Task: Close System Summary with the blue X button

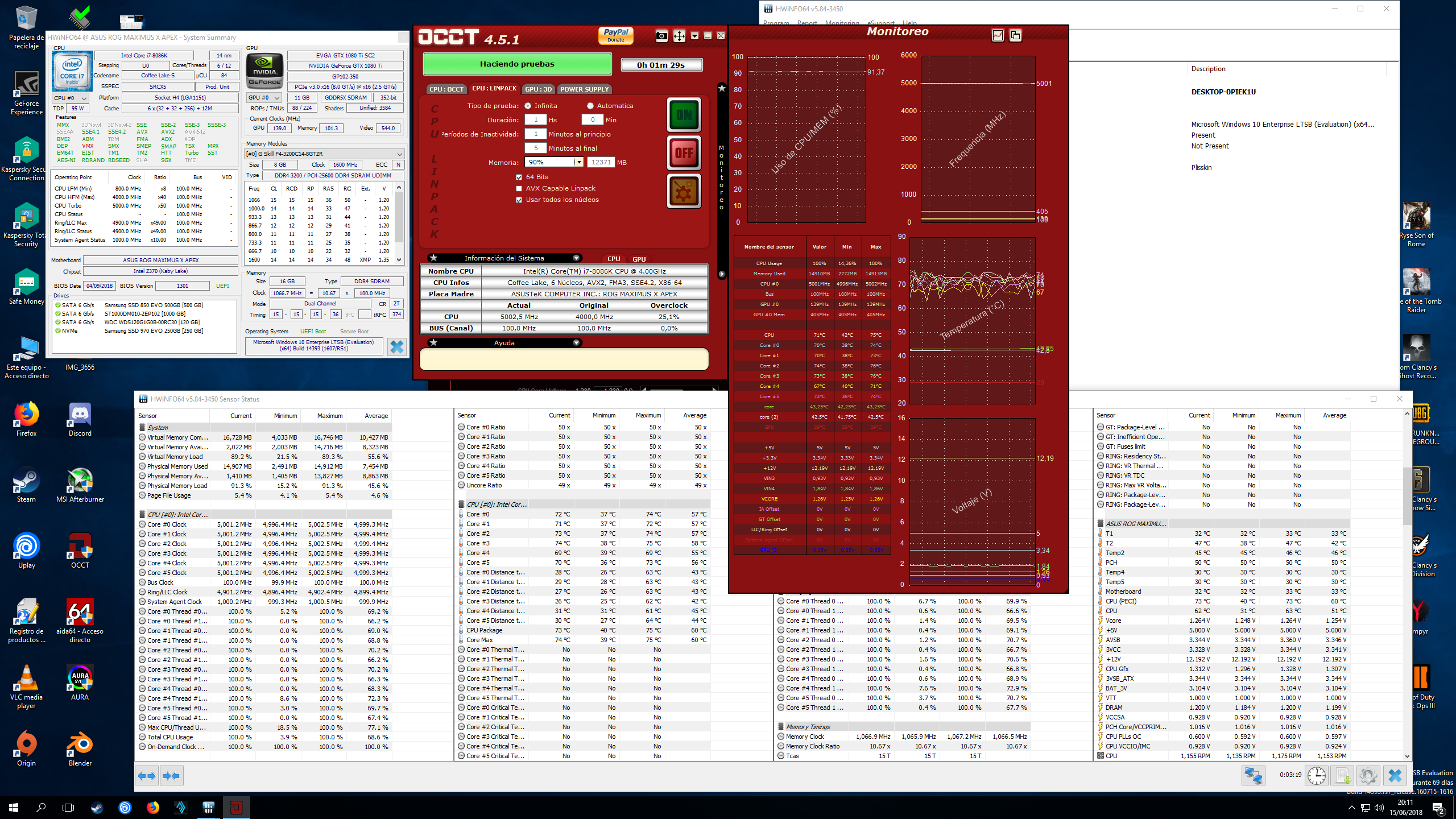Action: coord(397,346)
